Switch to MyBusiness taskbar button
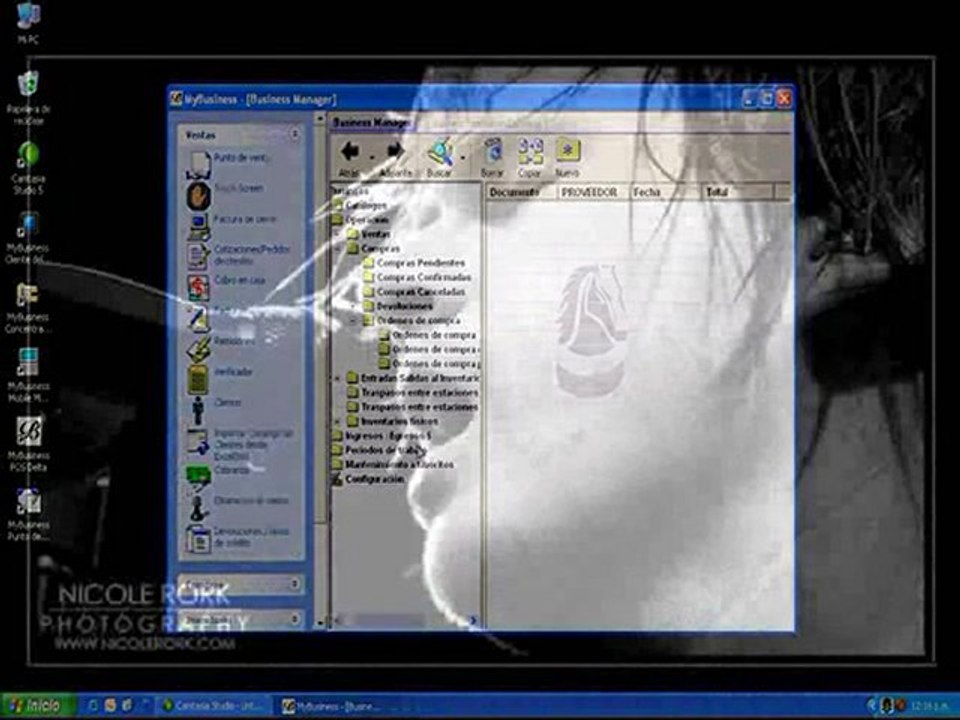Viewport: 960px width, 720px height. [x=335, y=706]
